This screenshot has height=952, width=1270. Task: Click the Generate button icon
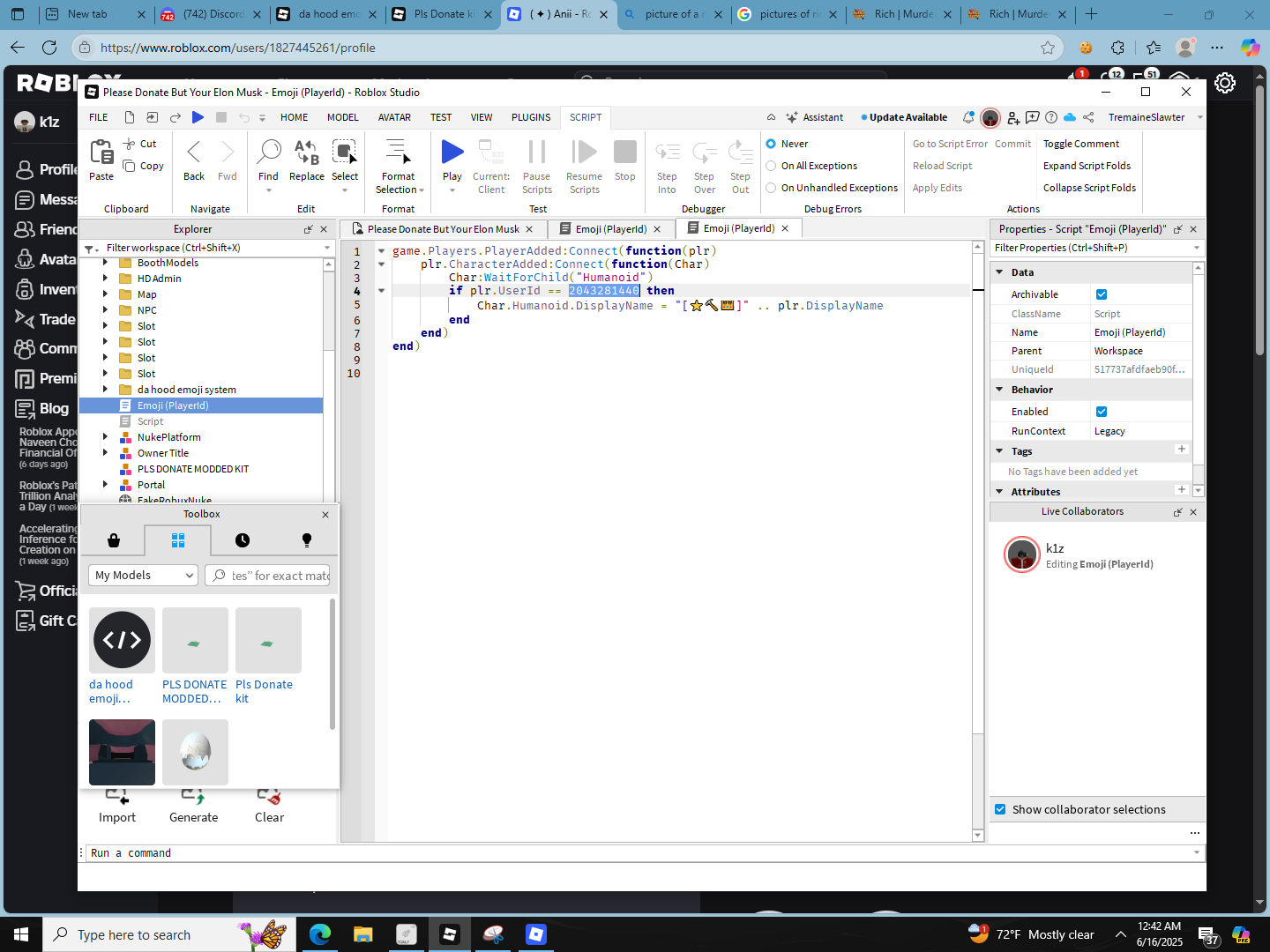[193, 796]
